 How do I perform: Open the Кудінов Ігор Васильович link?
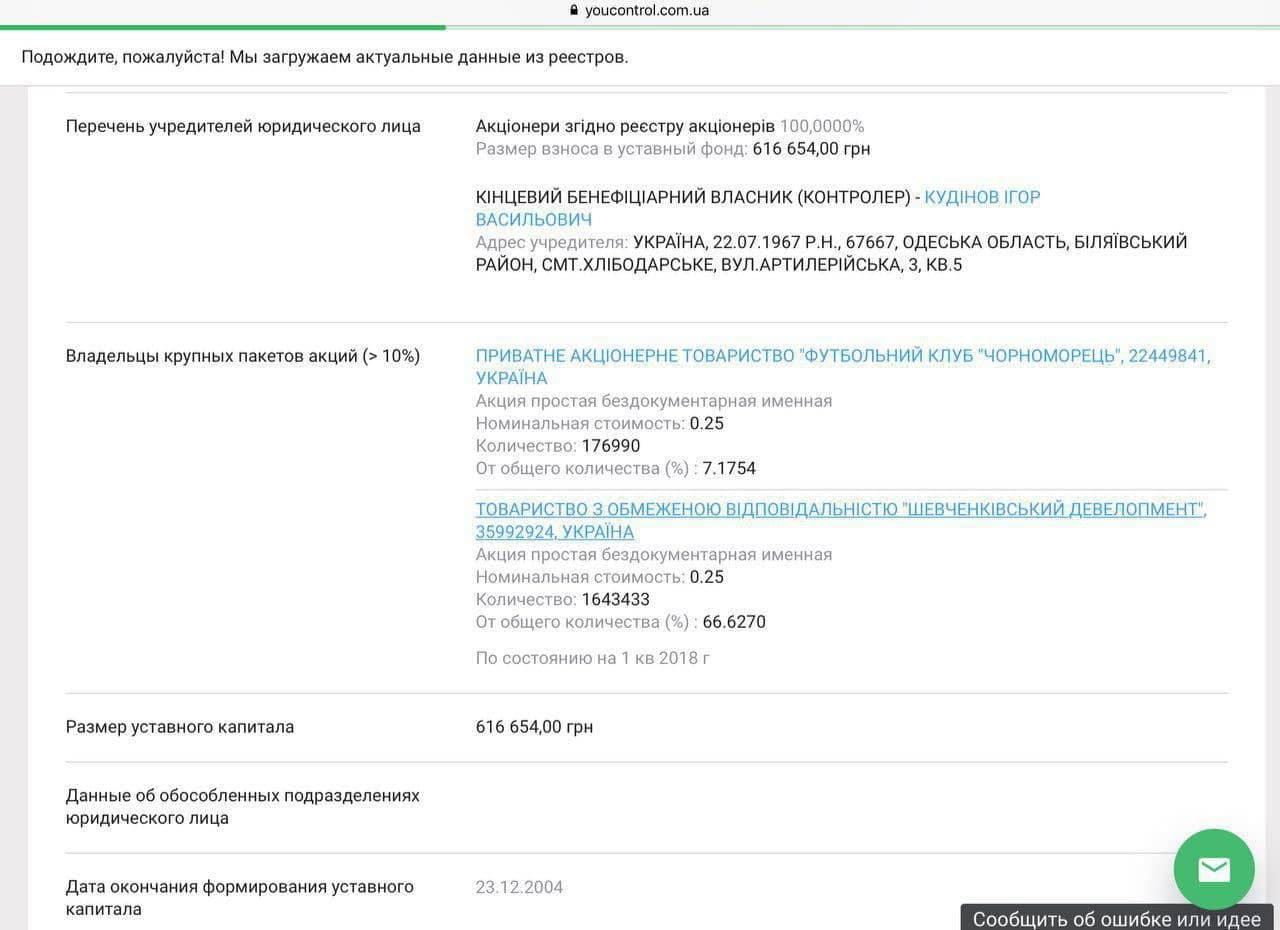click(x=758, y=208)
